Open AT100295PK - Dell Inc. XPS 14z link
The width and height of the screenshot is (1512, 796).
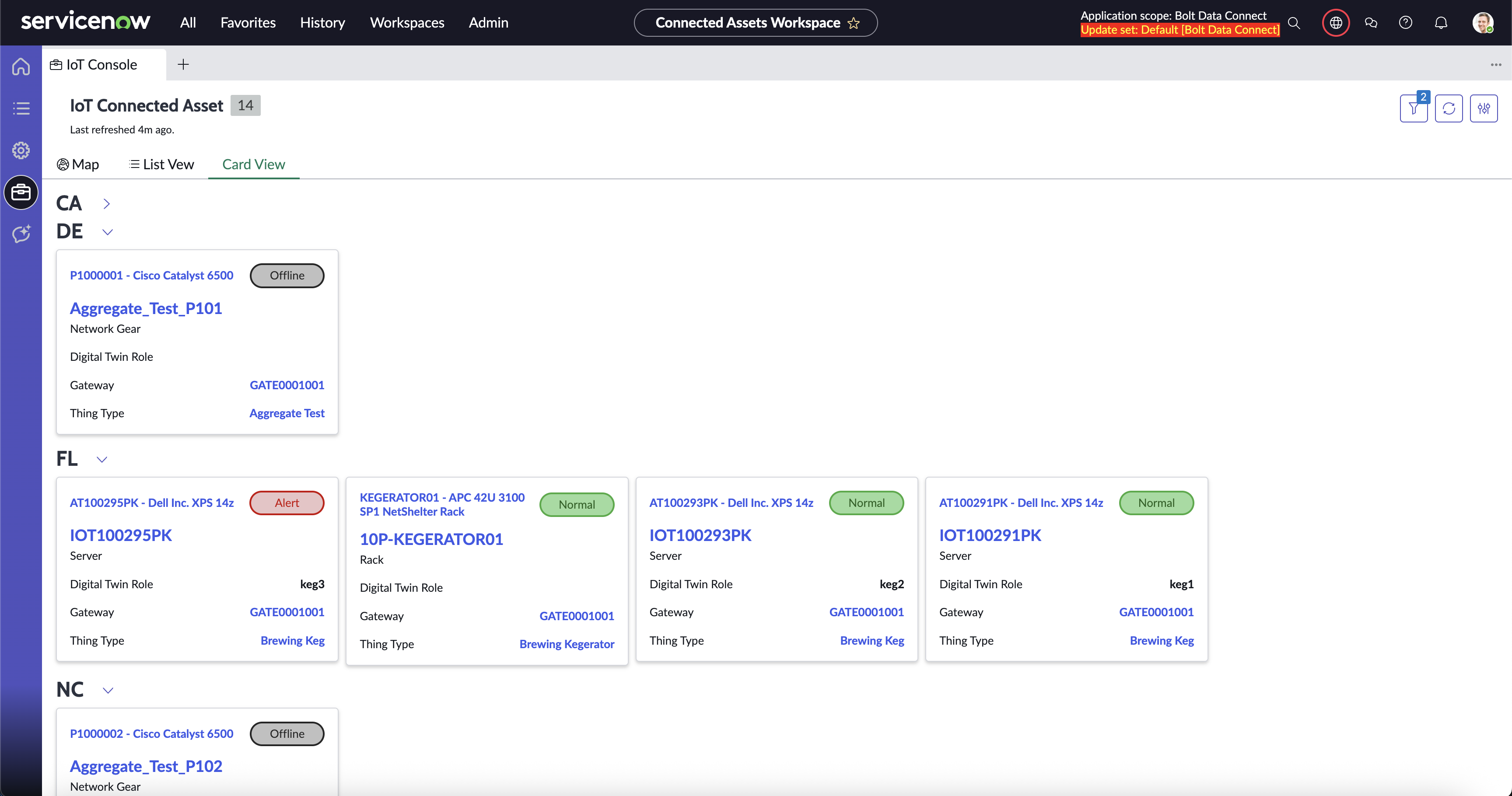click(151, 503)
